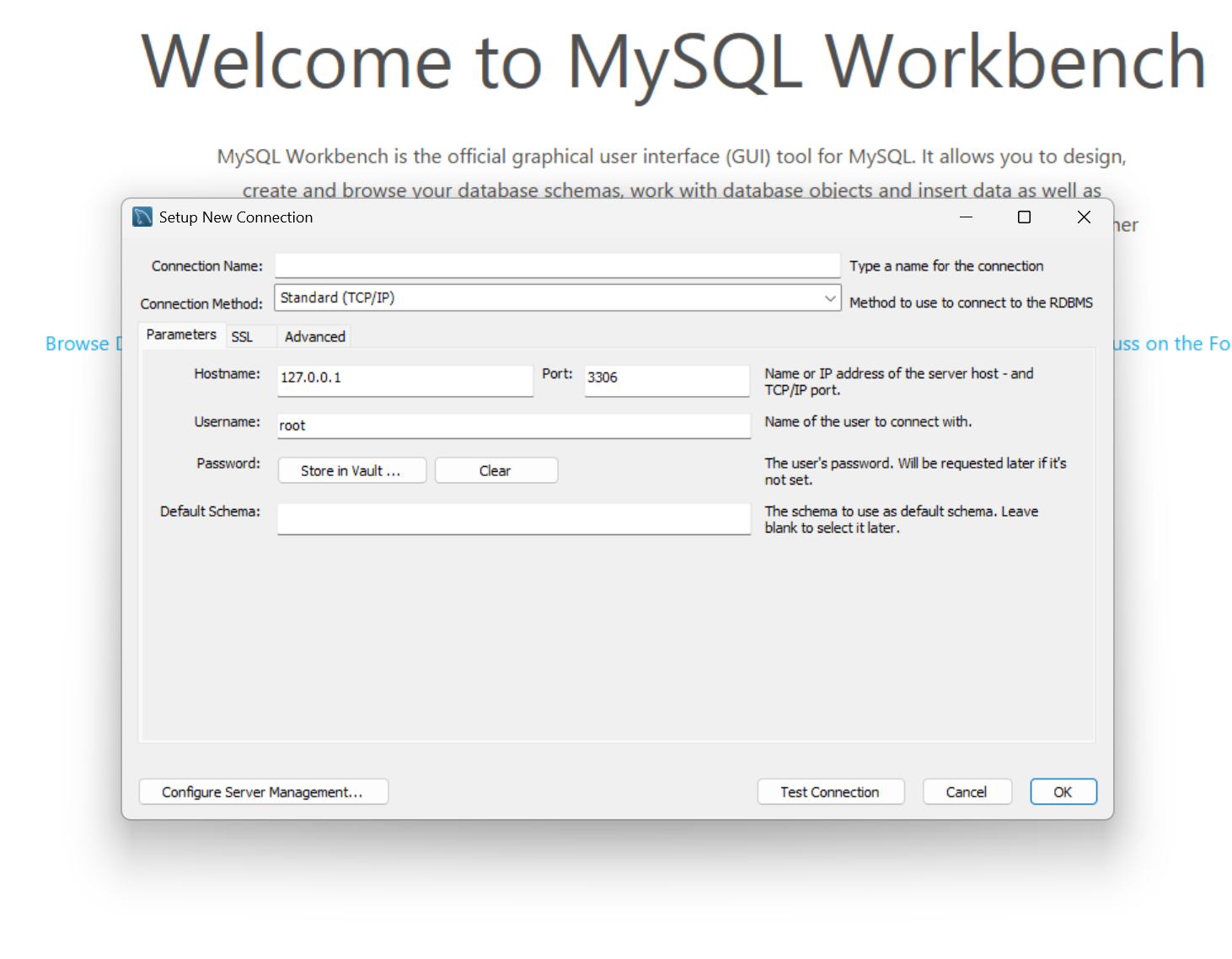Screen dimensions: 1232x959
Task: Switch to the Advanced tab
Action: point(313,335)
